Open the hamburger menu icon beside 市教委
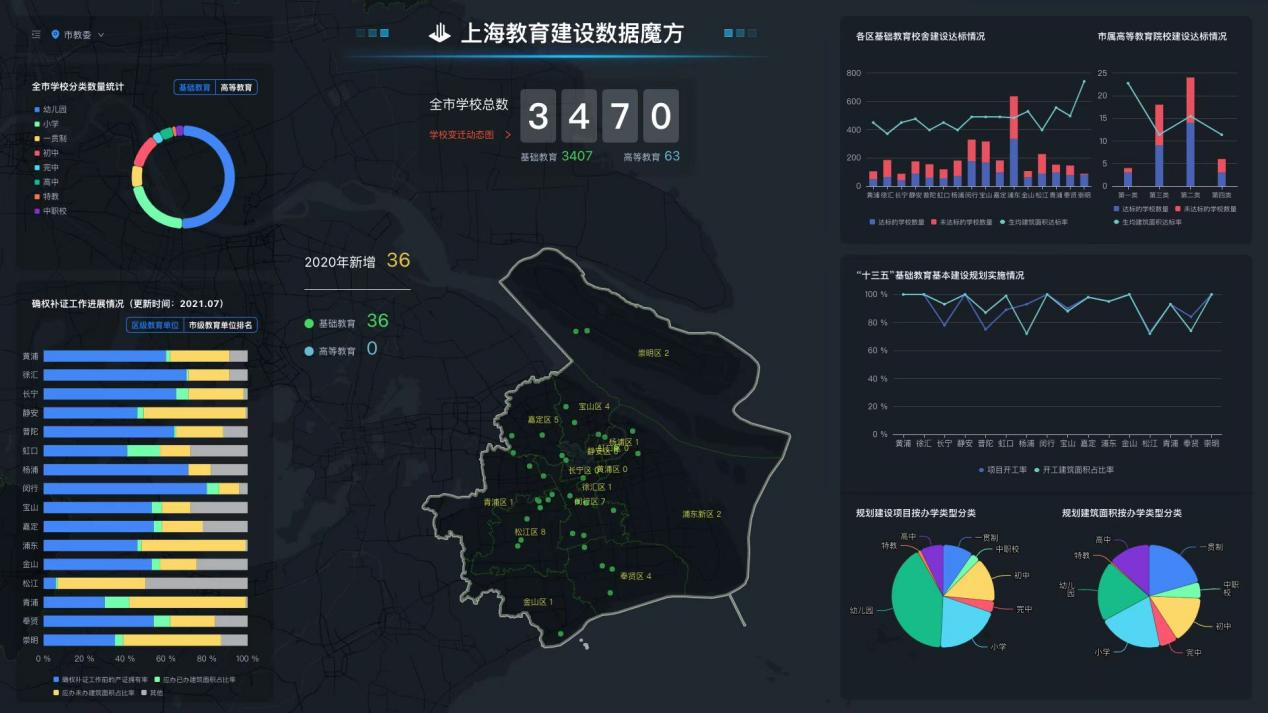The image size is (1268, 713). pyautogui.click(x=36, y=34)
